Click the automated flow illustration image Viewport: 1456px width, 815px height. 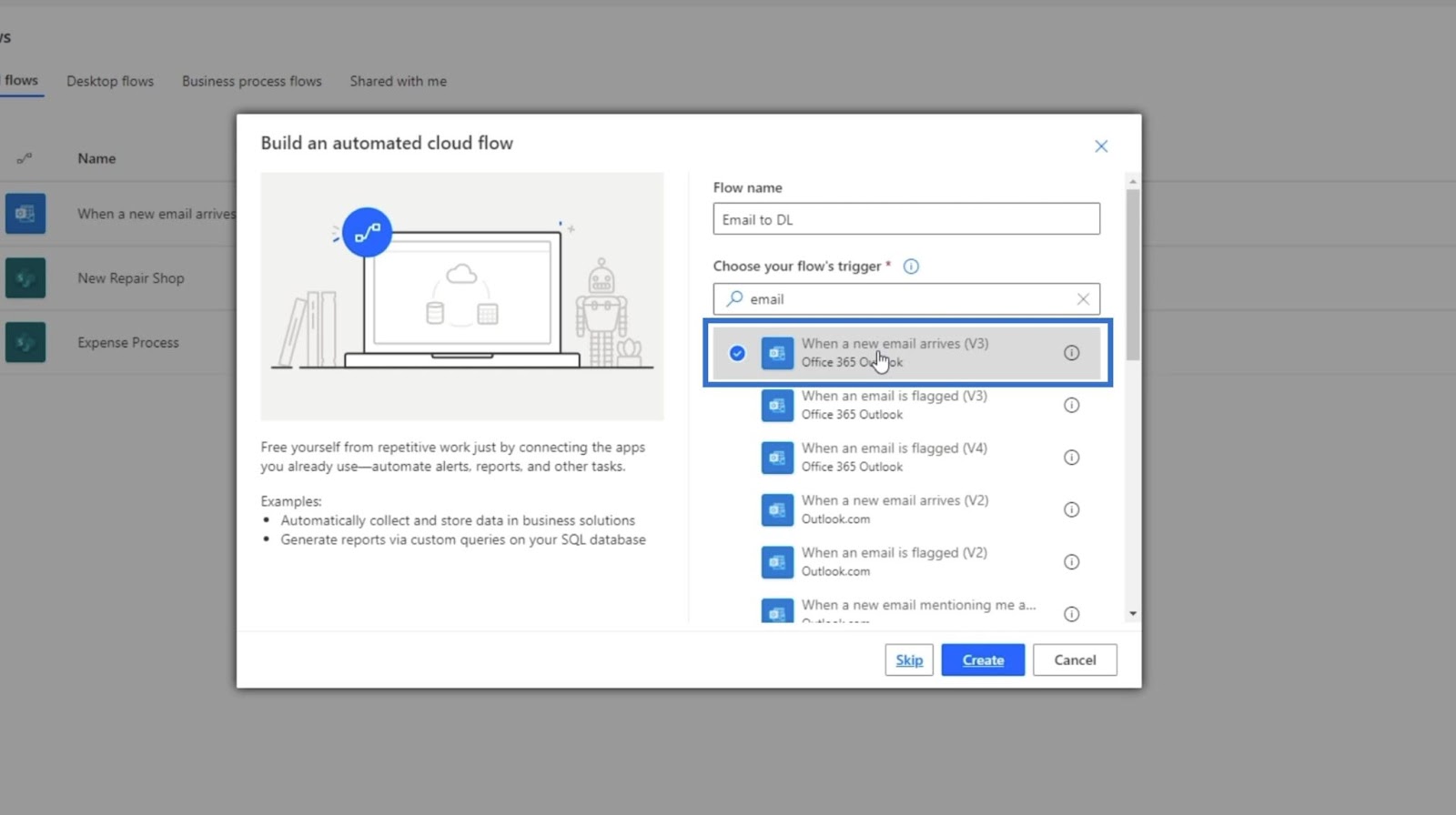point(462,297)
